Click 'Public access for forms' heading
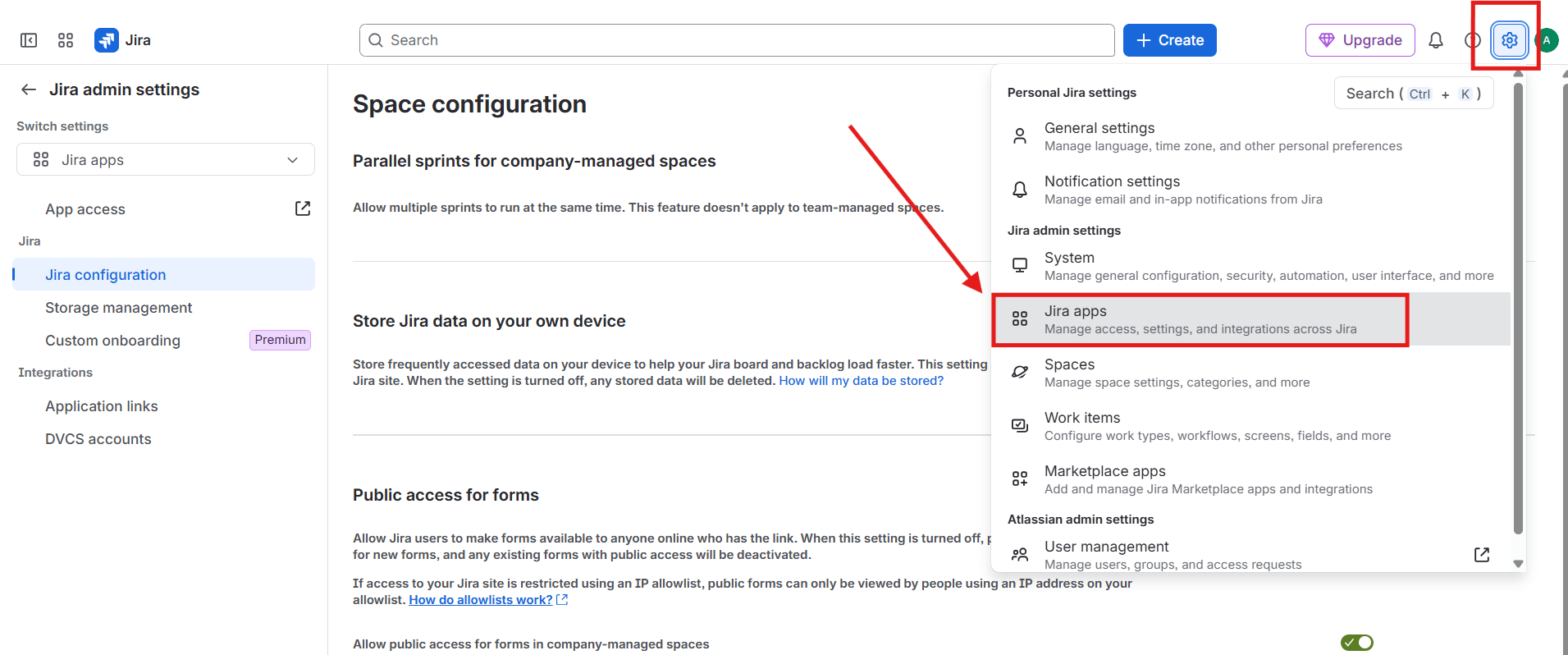Image resolution: width=1568 pixels, height=655 pixels. pos(446,495)
